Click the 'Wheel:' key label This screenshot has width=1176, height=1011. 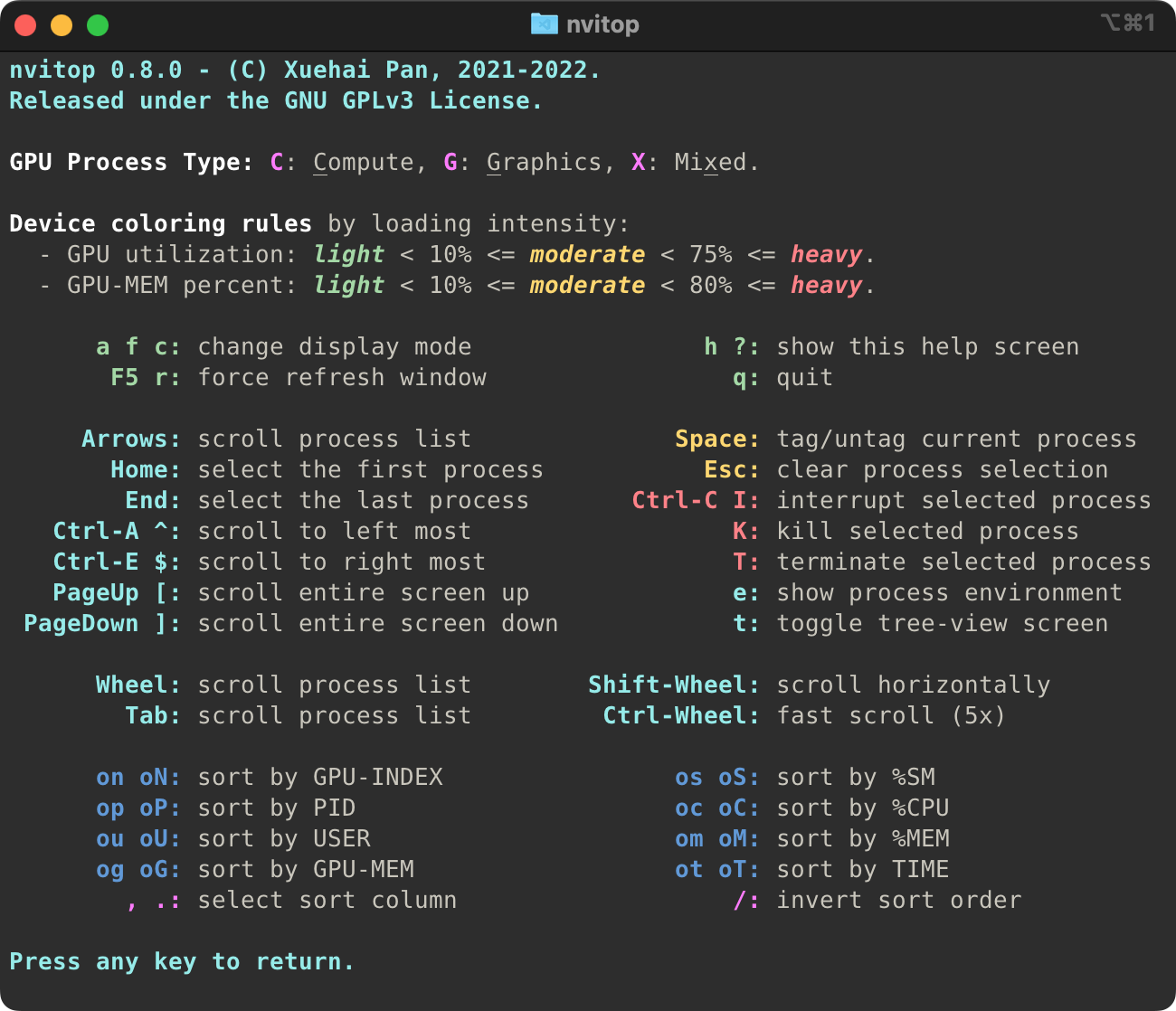[138, 685]
